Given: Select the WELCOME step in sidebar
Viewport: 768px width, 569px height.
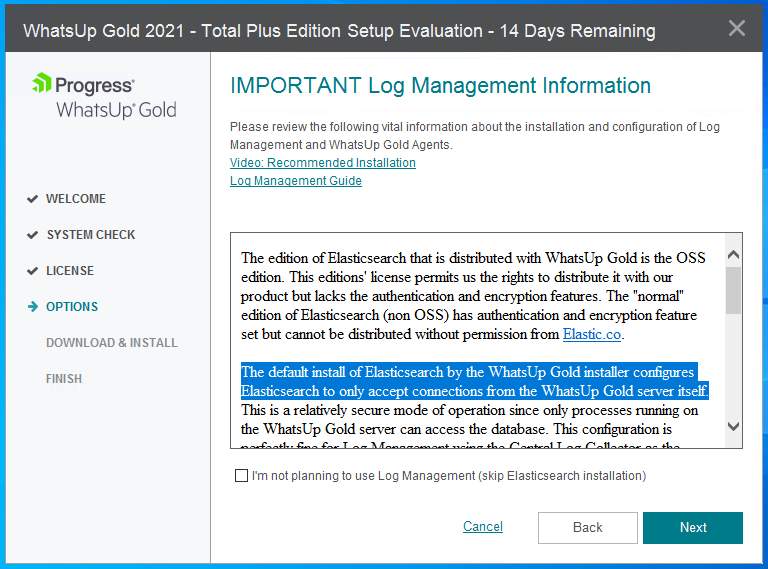Looking at the screenshot, I should (x=76, y=199).
